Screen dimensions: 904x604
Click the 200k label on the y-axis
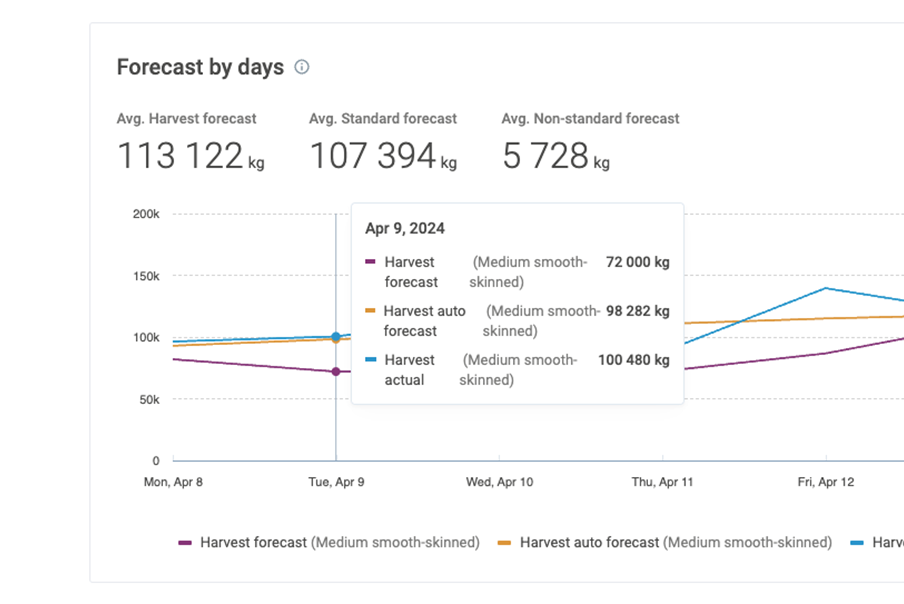click(x=146, y=214)
